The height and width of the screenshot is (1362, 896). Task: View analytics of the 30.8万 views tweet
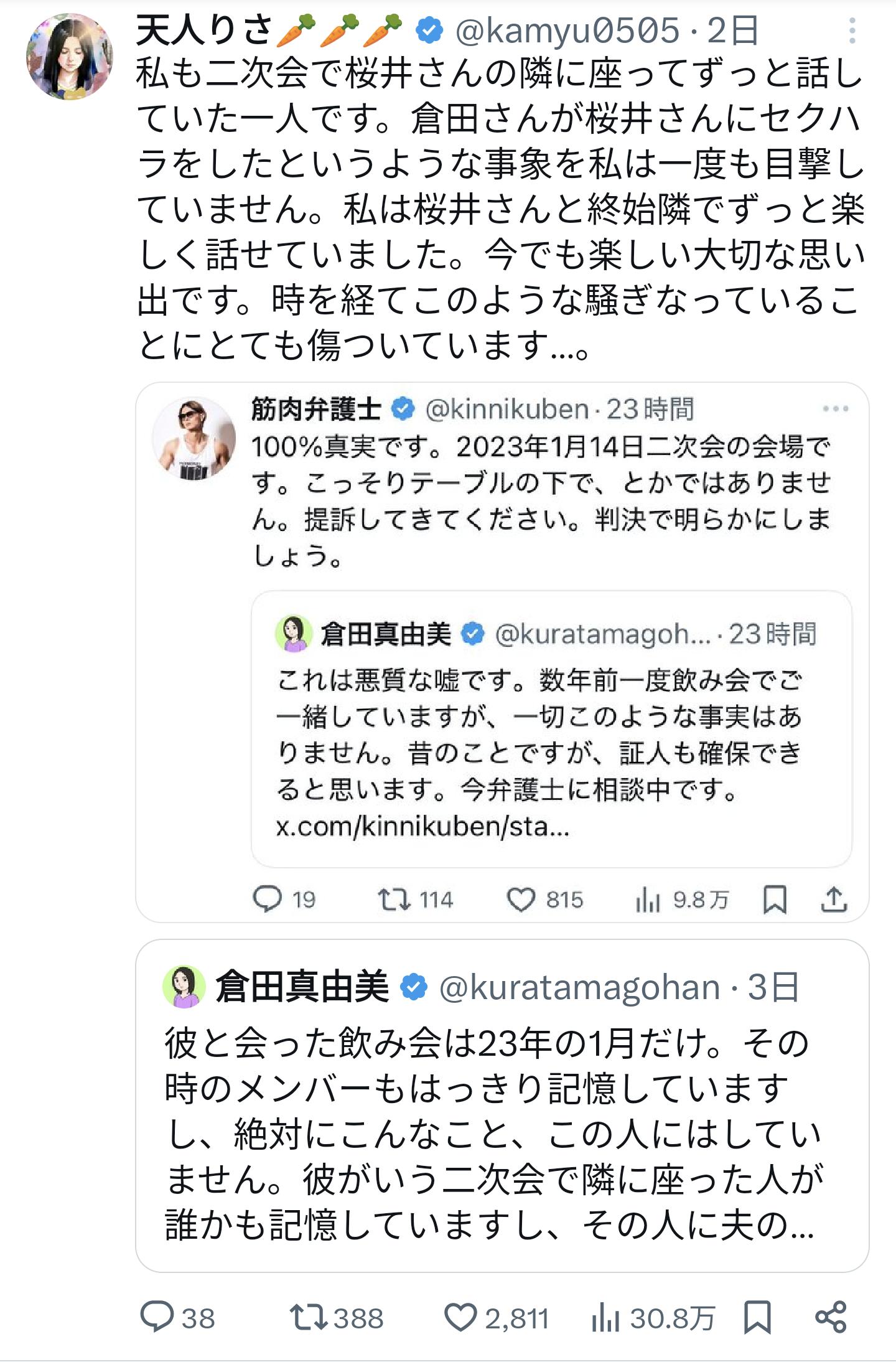(x=605, y=1317)
